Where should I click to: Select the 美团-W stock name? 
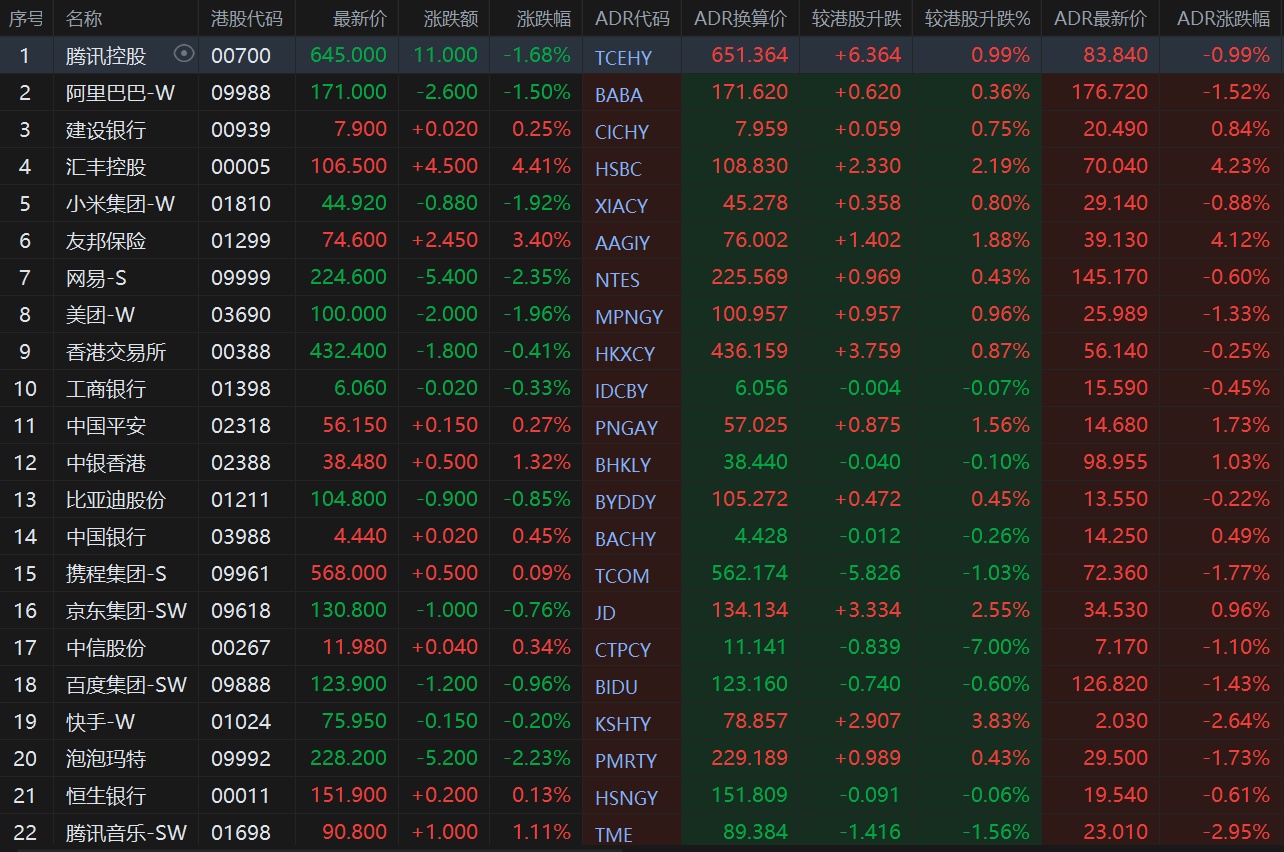click(100, 315)
